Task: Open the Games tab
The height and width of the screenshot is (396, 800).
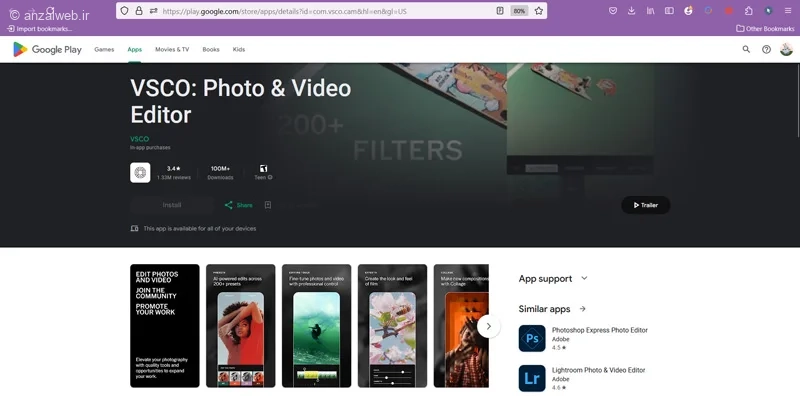Action: click(x=104, y=50)
